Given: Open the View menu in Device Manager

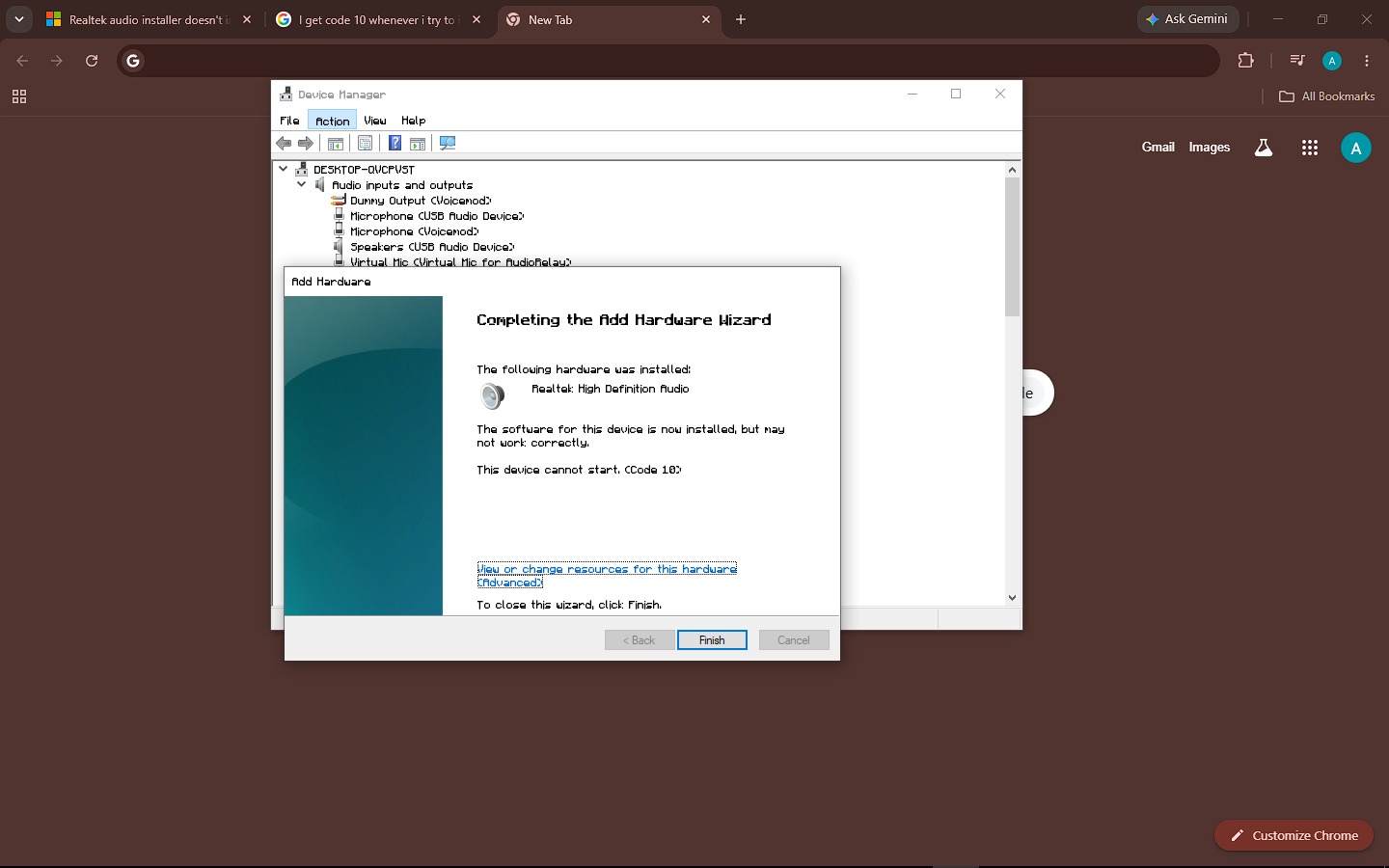Looking at the screenshot, I should tap(375, 121).
